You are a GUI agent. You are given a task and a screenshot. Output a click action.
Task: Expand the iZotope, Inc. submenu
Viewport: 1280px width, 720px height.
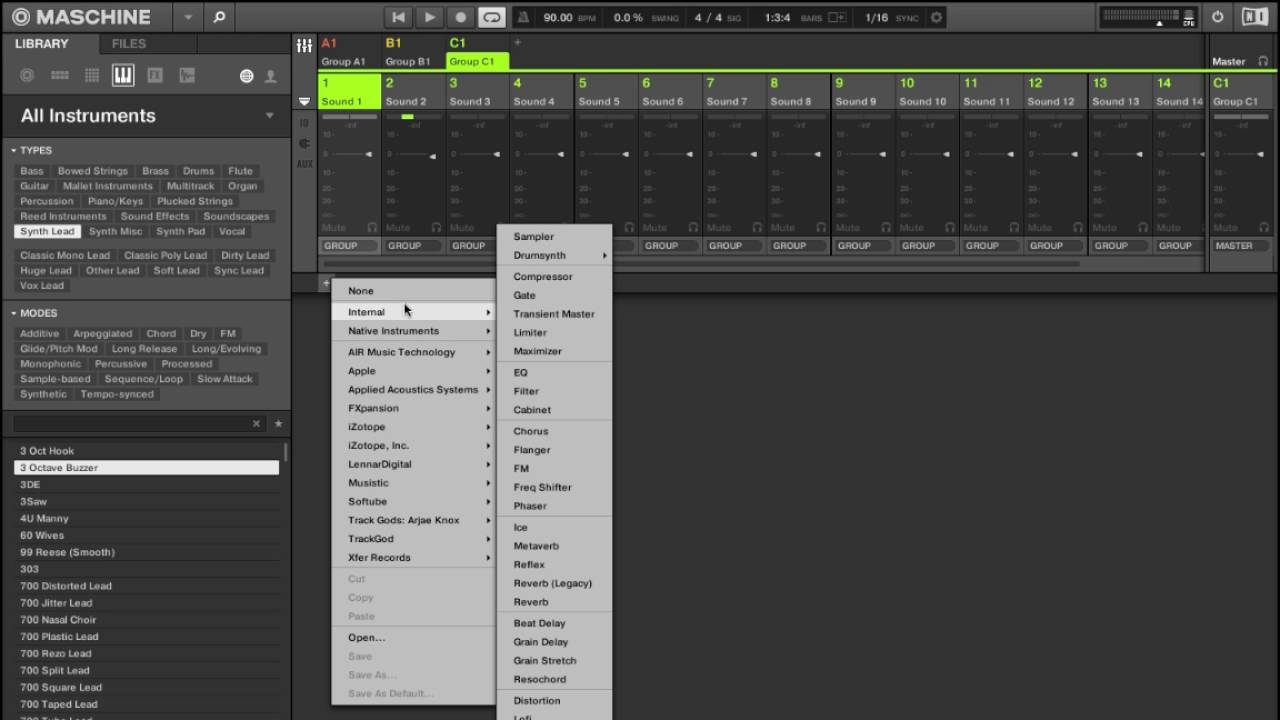413,446
